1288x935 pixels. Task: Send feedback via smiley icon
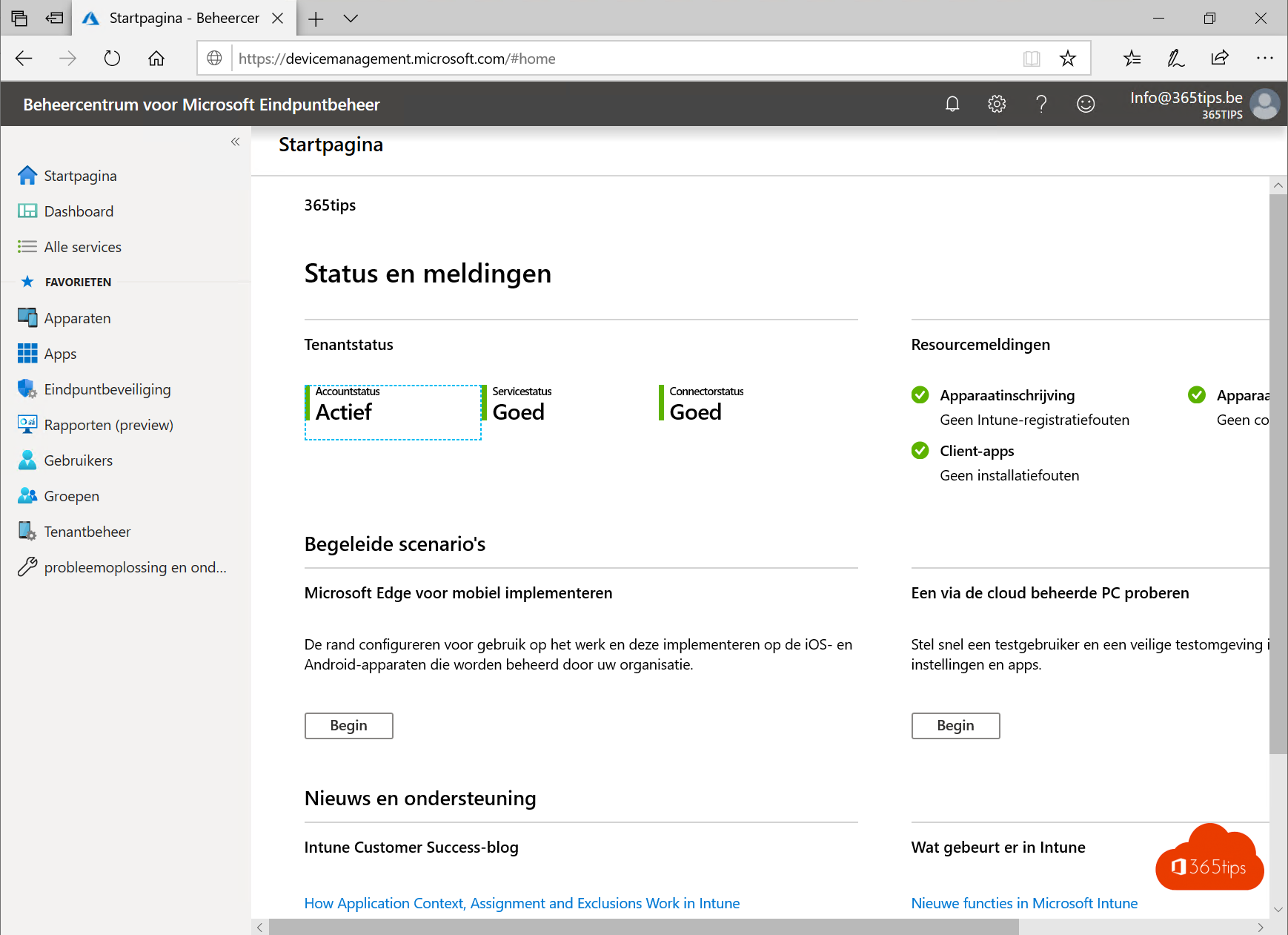[x=1086, y=104]
